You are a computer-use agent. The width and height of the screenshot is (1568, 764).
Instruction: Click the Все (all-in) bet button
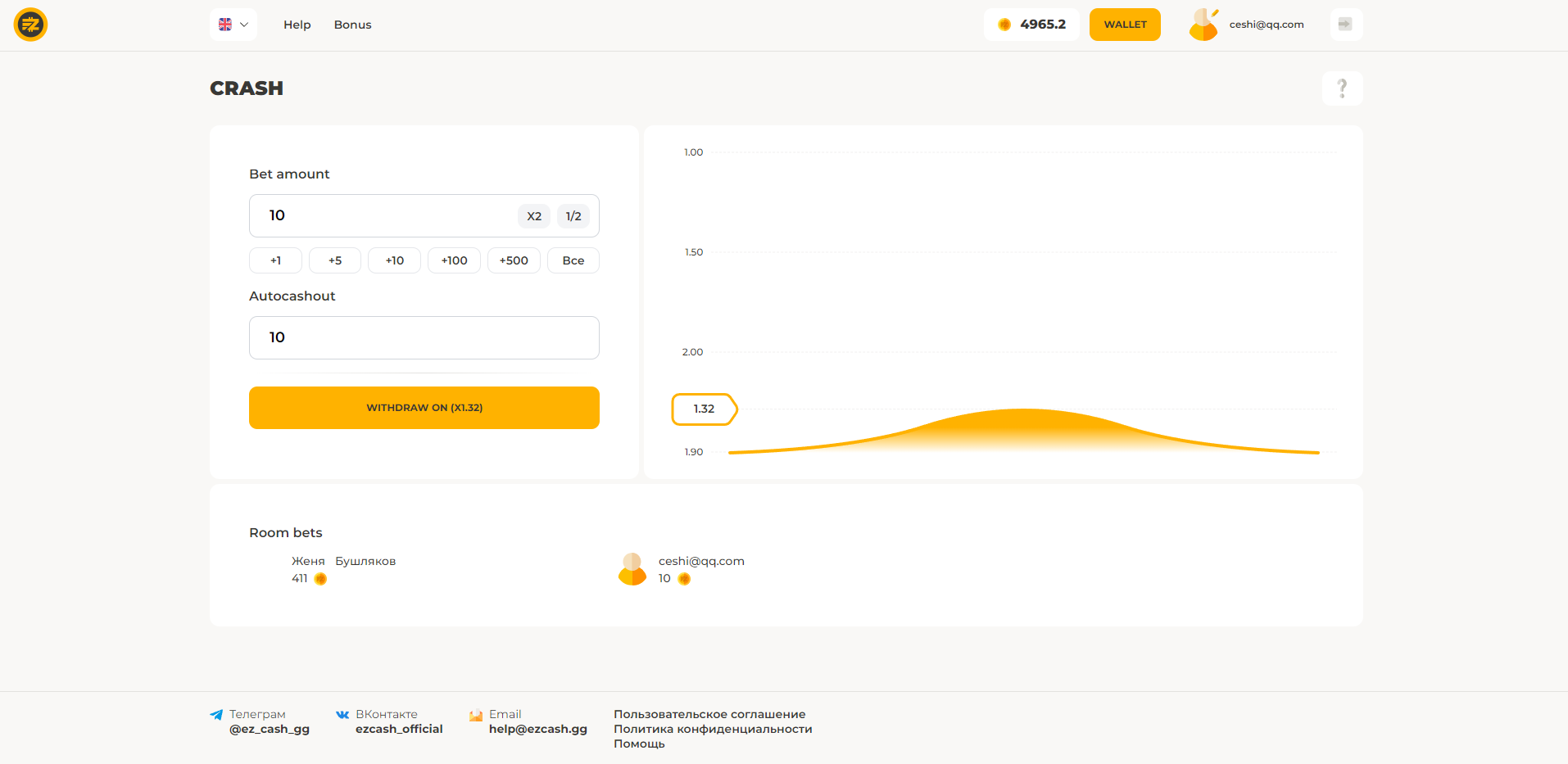click(573, 260)
